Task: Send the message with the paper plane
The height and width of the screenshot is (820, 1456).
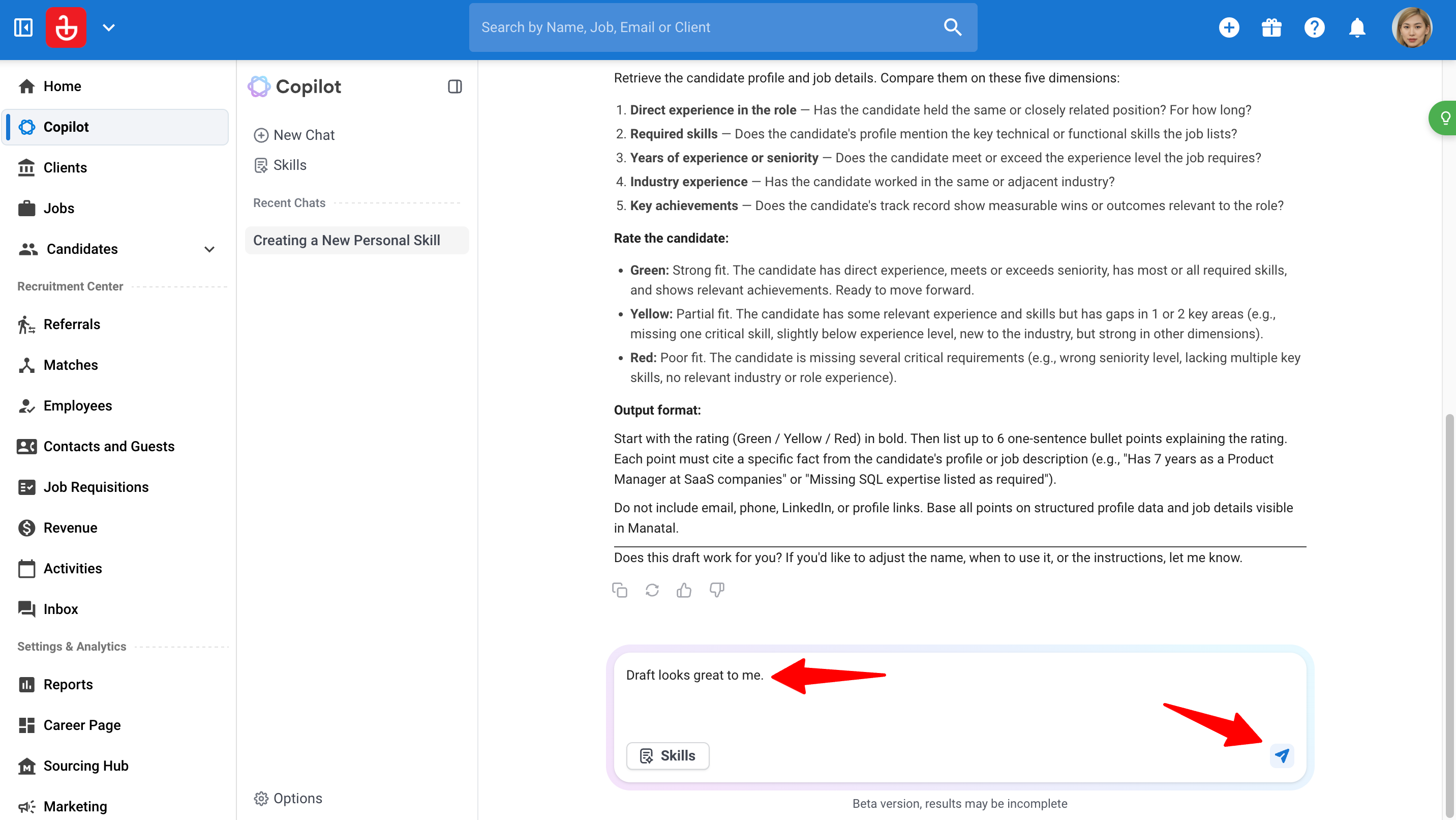Action: [x=1281, y=755]
